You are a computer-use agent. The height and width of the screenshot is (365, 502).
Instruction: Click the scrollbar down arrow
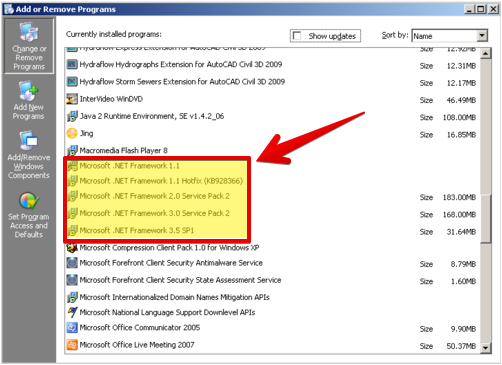pos(486,348)
